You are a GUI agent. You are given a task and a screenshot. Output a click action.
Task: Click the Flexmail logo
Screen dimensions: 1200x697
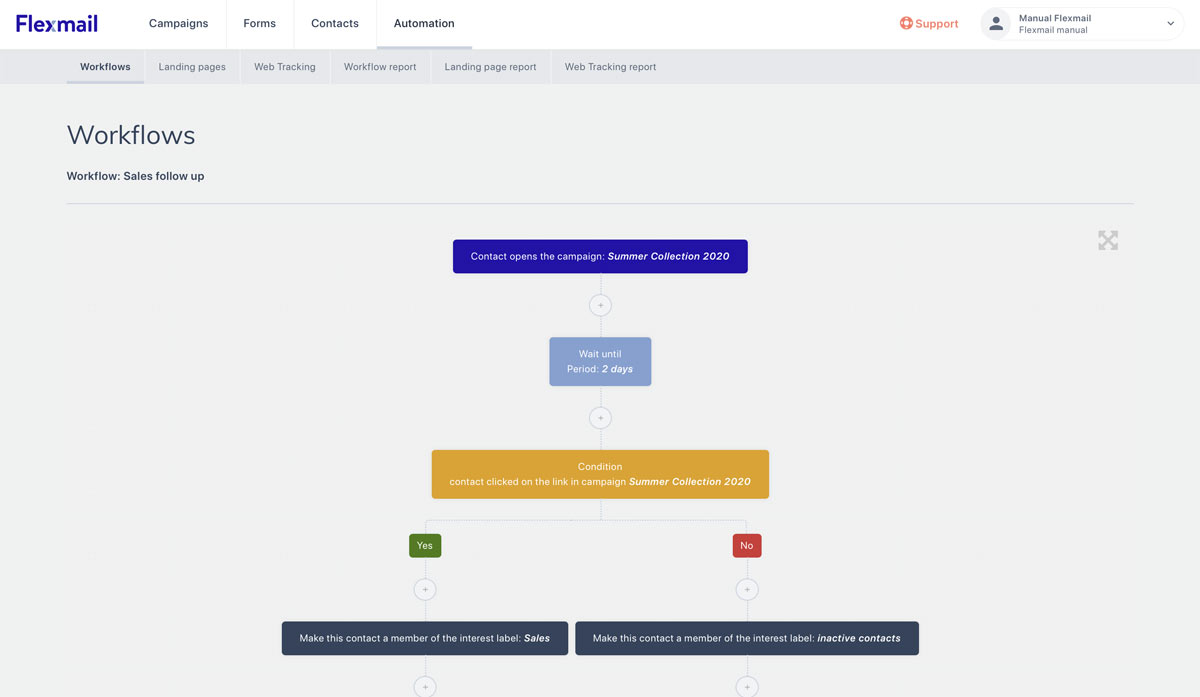pyautogui.click(x=57, y=24)
